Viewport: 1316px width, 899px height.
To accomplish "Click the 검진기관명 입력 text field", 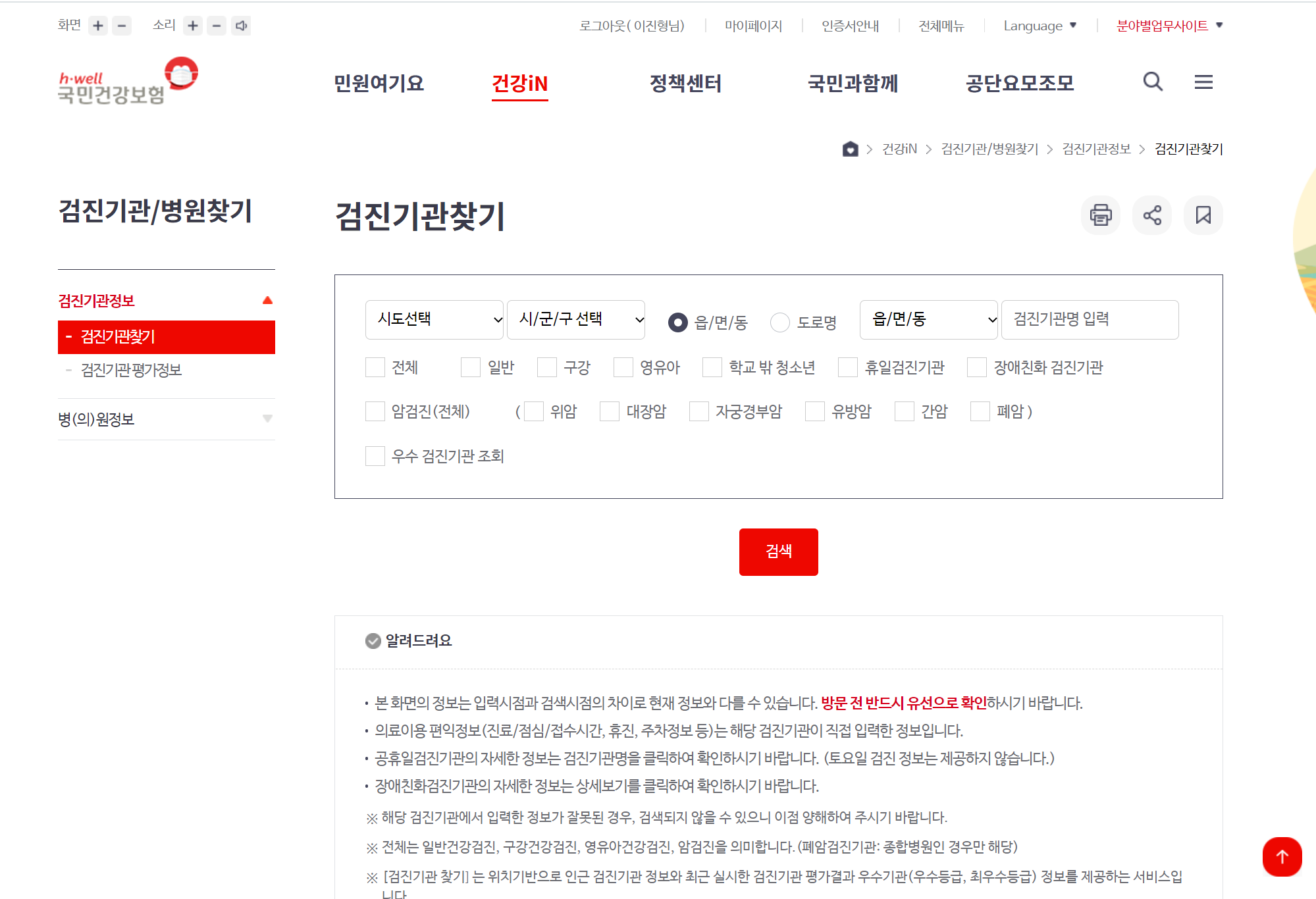I will [x=1089, y=320].
